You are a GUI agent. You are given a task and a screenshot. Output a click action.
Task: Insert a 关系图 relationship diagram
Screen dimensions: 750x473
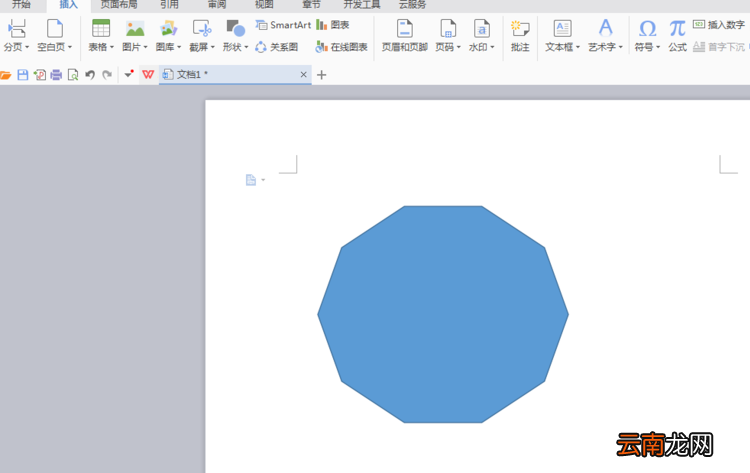coord(277,47)
